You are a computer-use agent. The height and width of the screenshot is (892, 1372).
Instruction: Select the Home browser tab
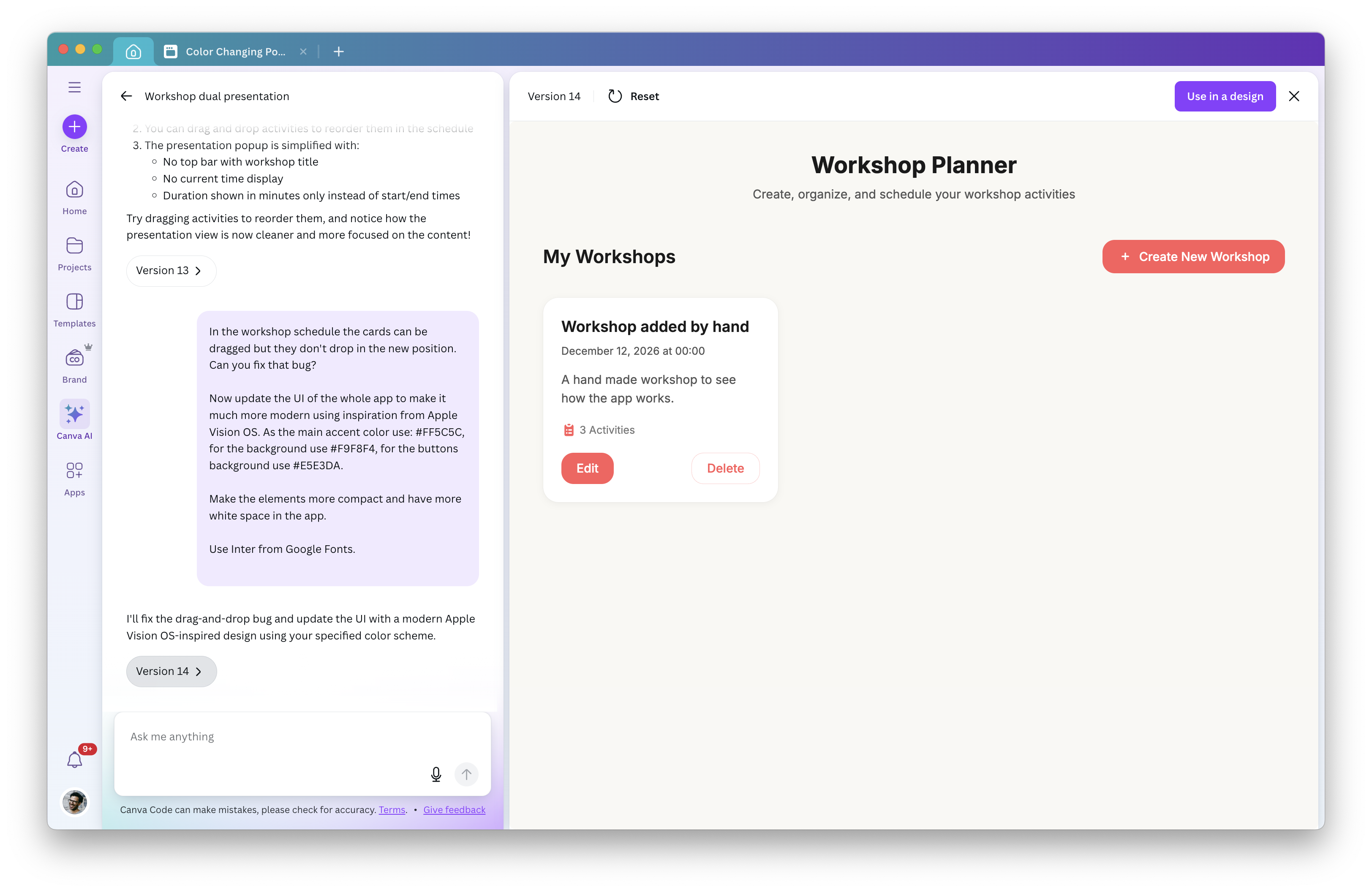133,52
